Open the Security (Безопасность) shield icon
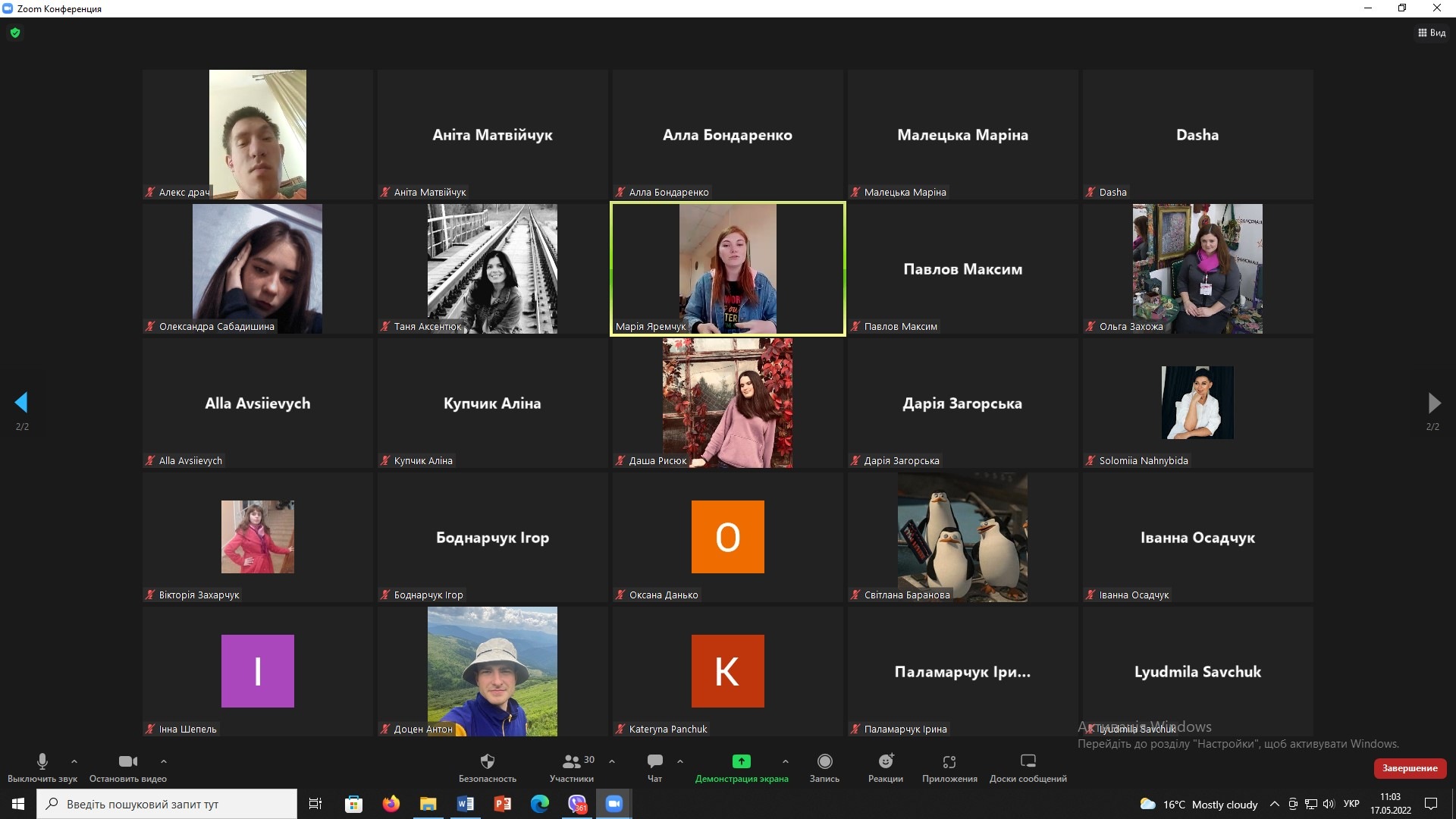The width and height of the screenshot is (1456, 819). (487, 761)
